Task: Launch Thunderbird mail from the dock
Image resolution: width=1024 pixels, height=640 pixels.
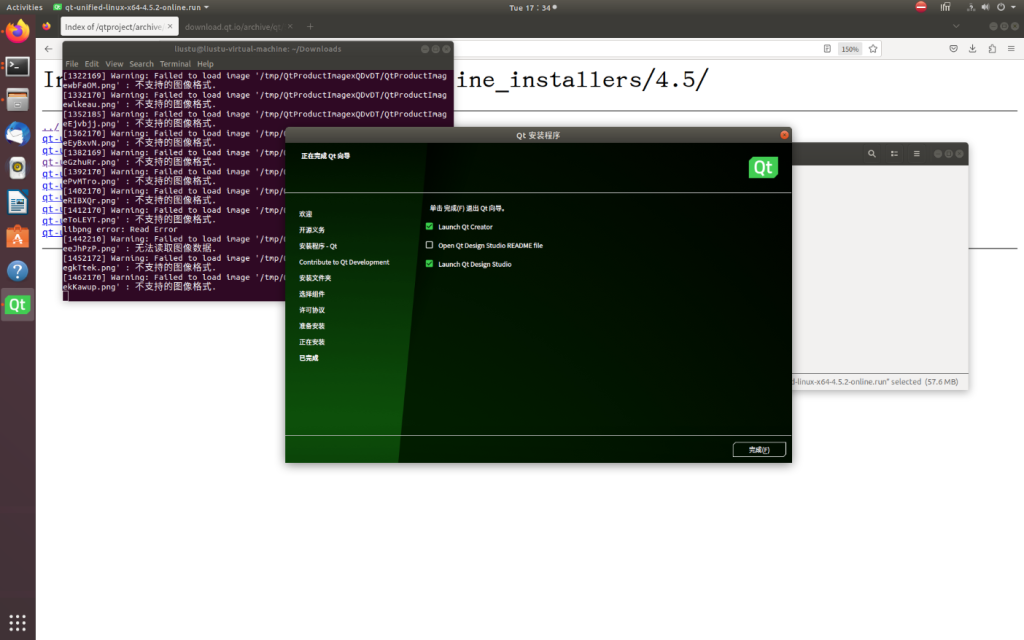Action: [x=17, y=134]
